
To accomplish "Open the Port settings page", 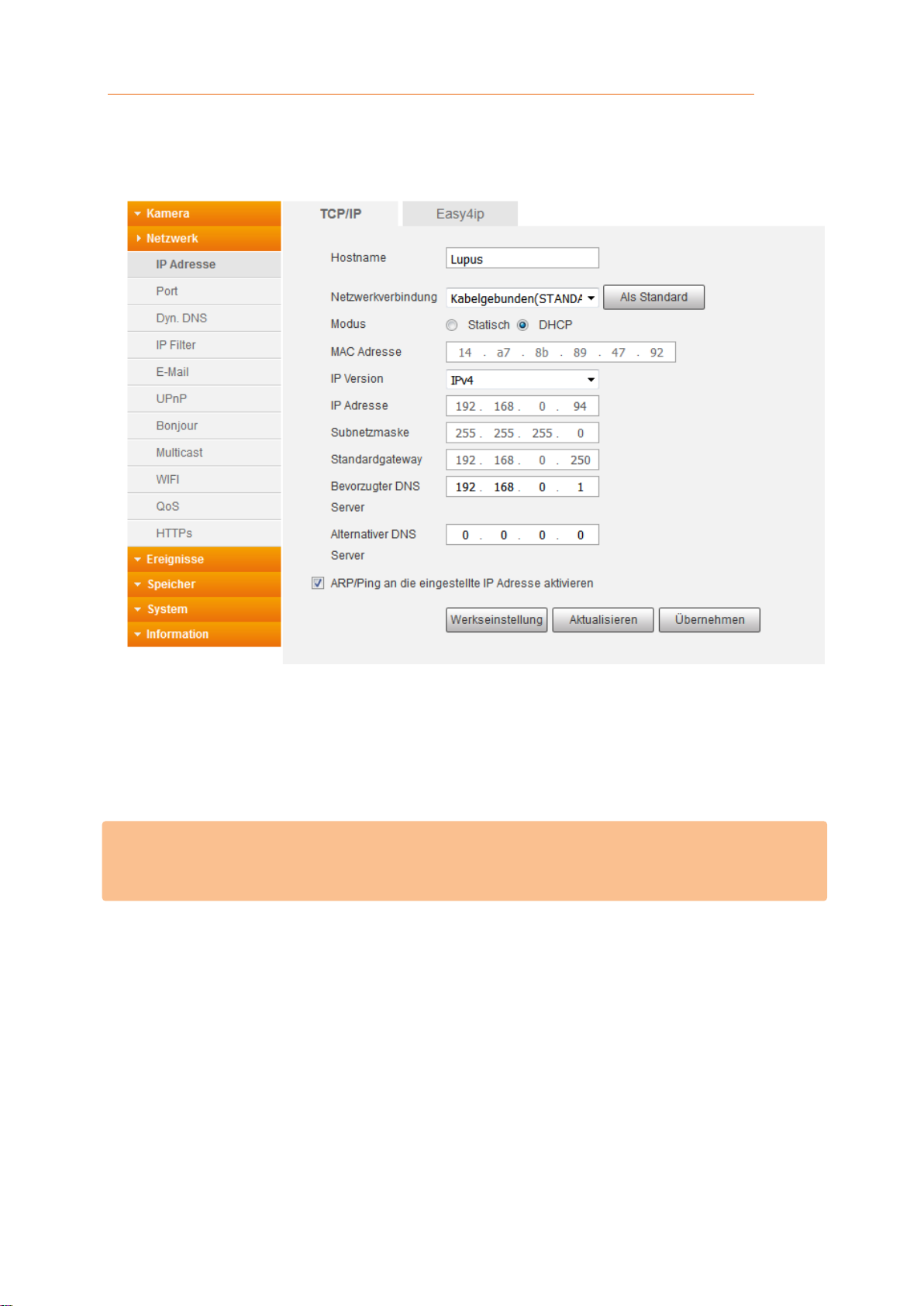I will (x=204, y=291).
